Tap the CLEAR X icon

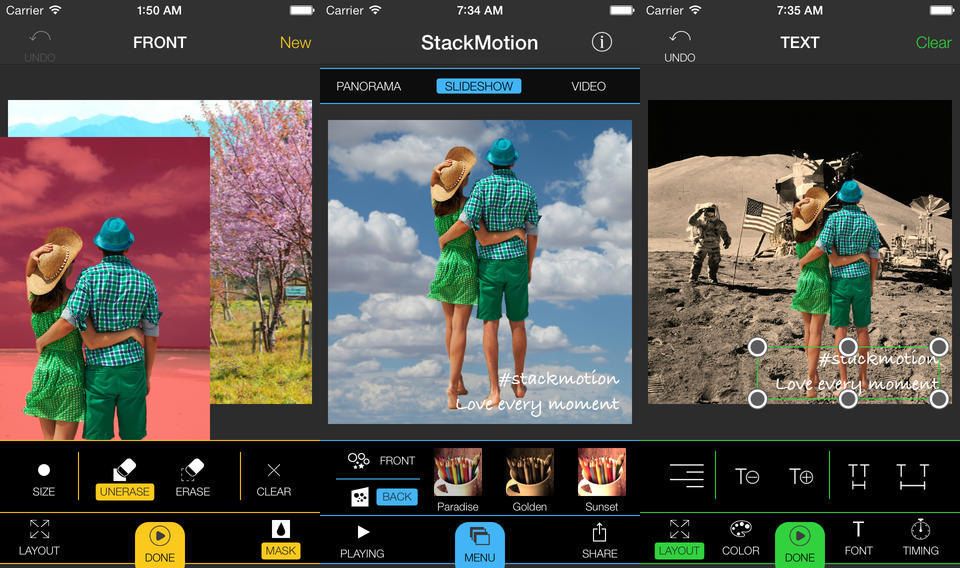tap(273, 478)
